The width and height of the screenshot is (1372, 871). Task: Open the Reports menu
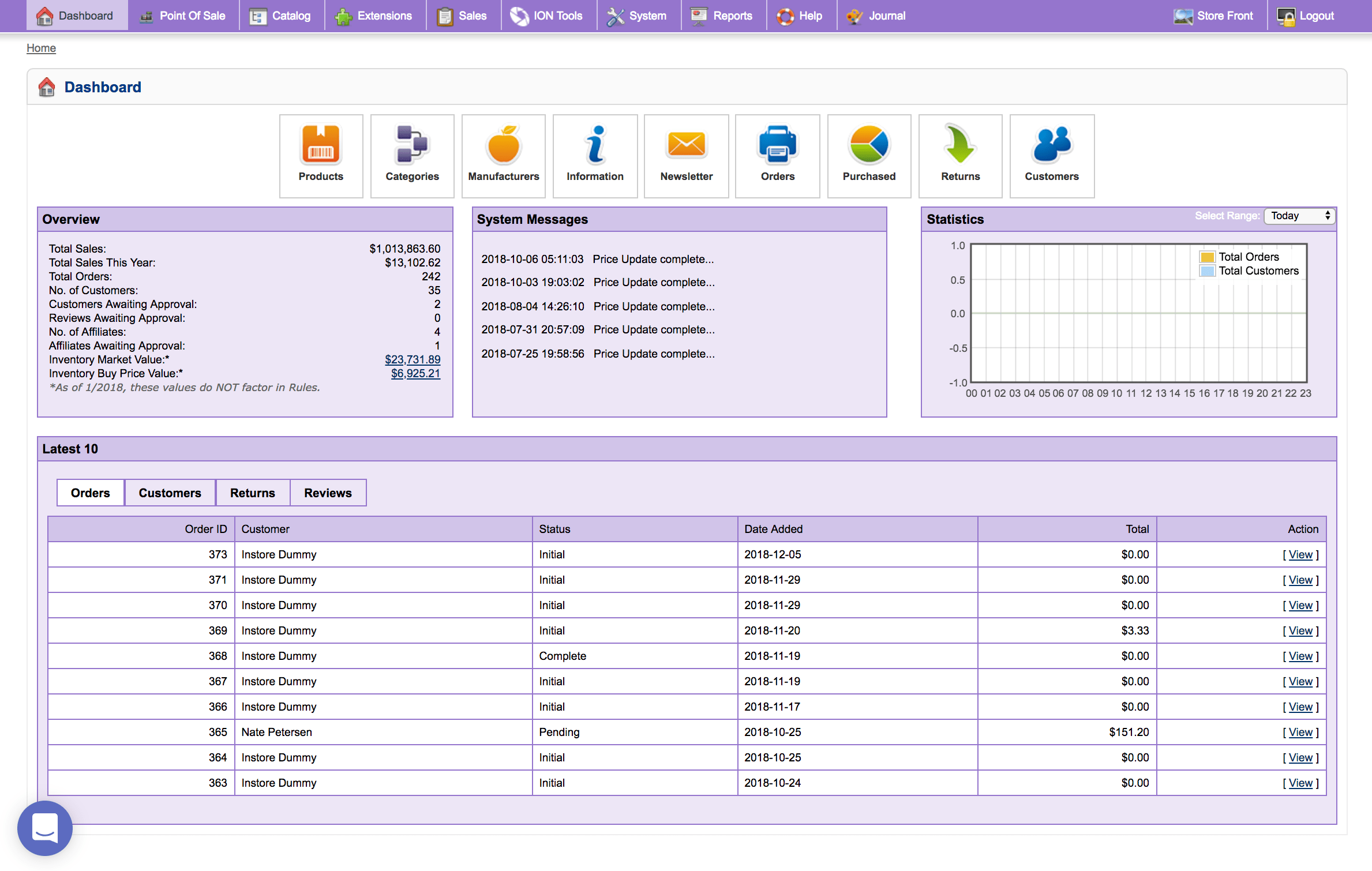[x=722, y=16]
